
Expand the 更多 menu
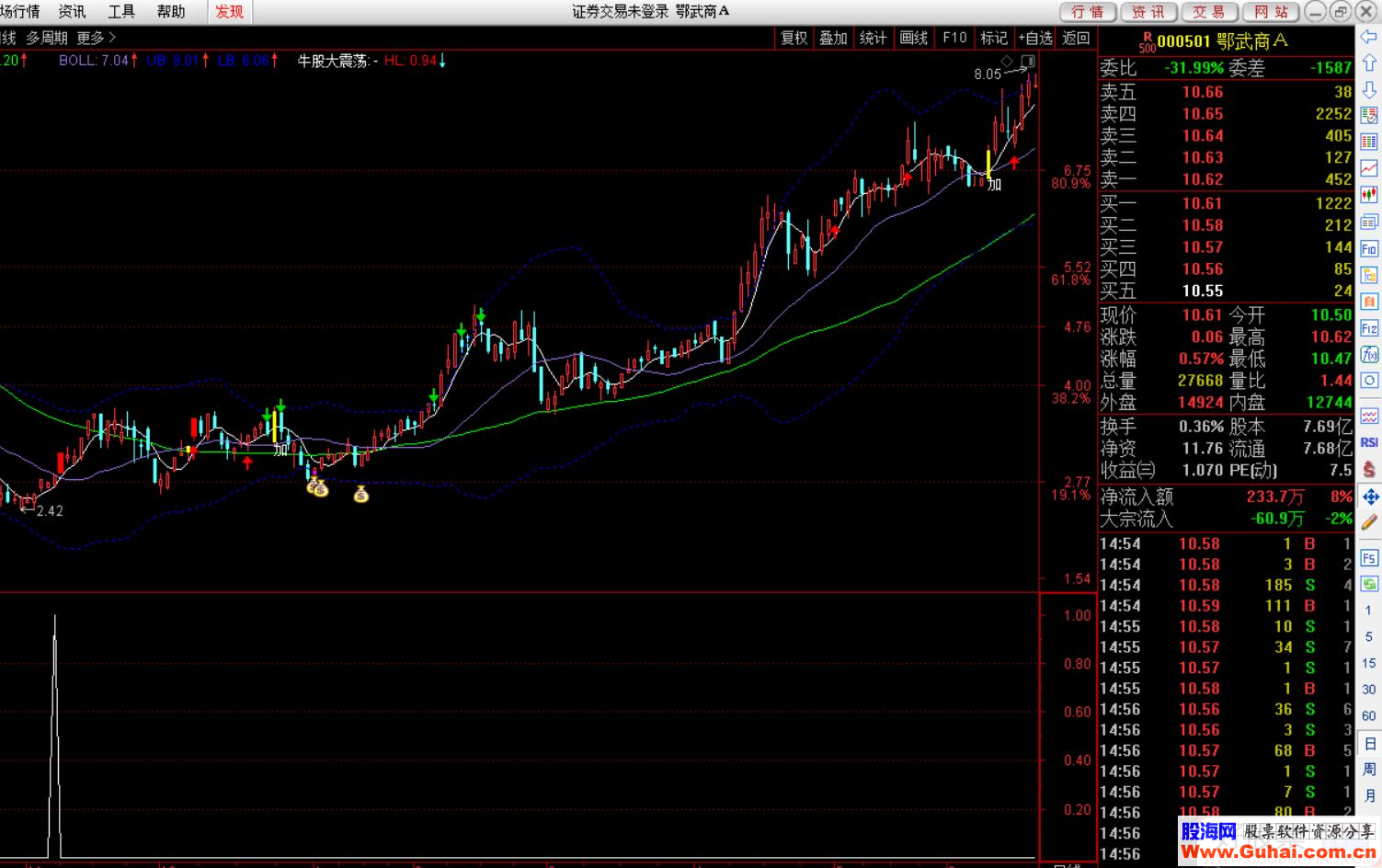[97, 38]
